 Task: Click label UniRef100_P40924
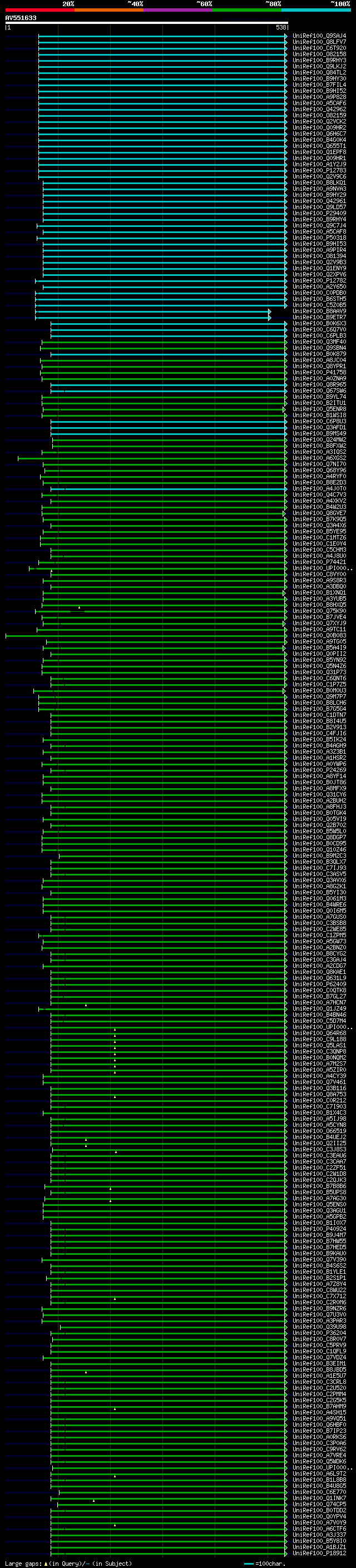[319, 1229]
